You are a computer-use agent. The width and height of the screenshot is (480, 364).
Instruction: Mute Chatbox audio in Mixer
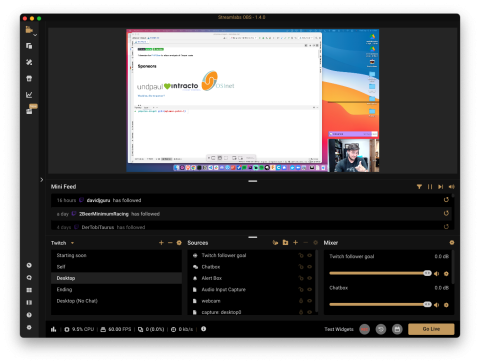tap(437, 305)
